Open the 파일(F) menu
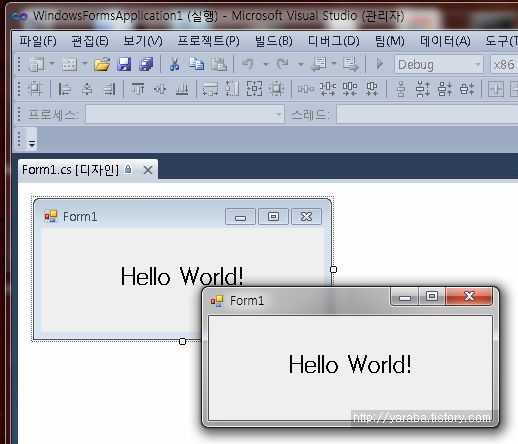Screen dimensions: 518x444 [x=38, y=41]
